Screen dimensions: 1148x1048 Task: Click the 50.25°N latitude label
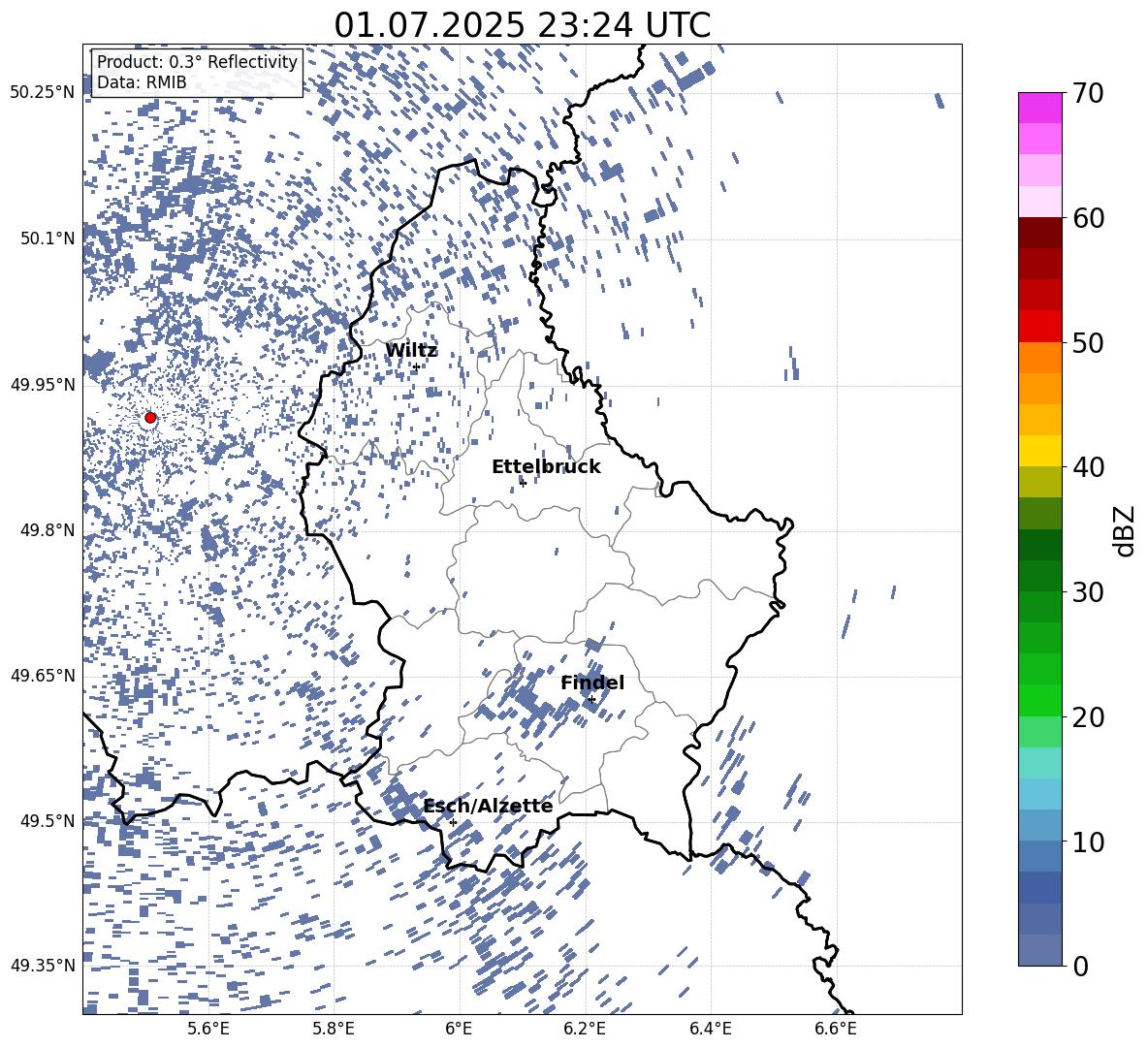click(x=43, y=93)
